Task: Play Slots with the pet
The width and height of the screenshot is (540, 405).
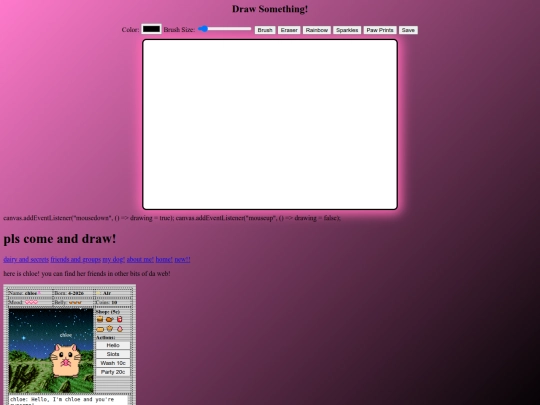Action: 113,354
